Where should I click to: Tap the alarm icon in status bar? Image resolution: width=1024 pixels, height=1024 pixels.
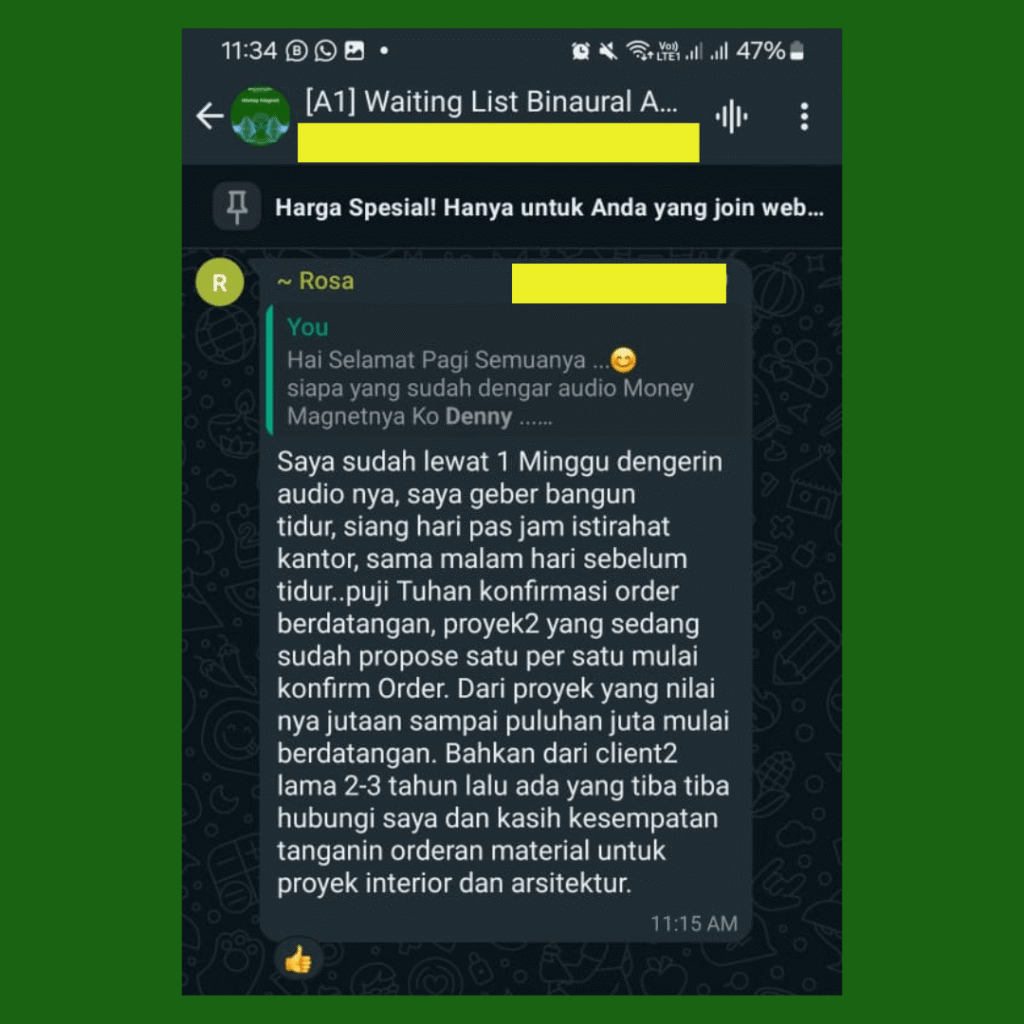coord(580,51)
